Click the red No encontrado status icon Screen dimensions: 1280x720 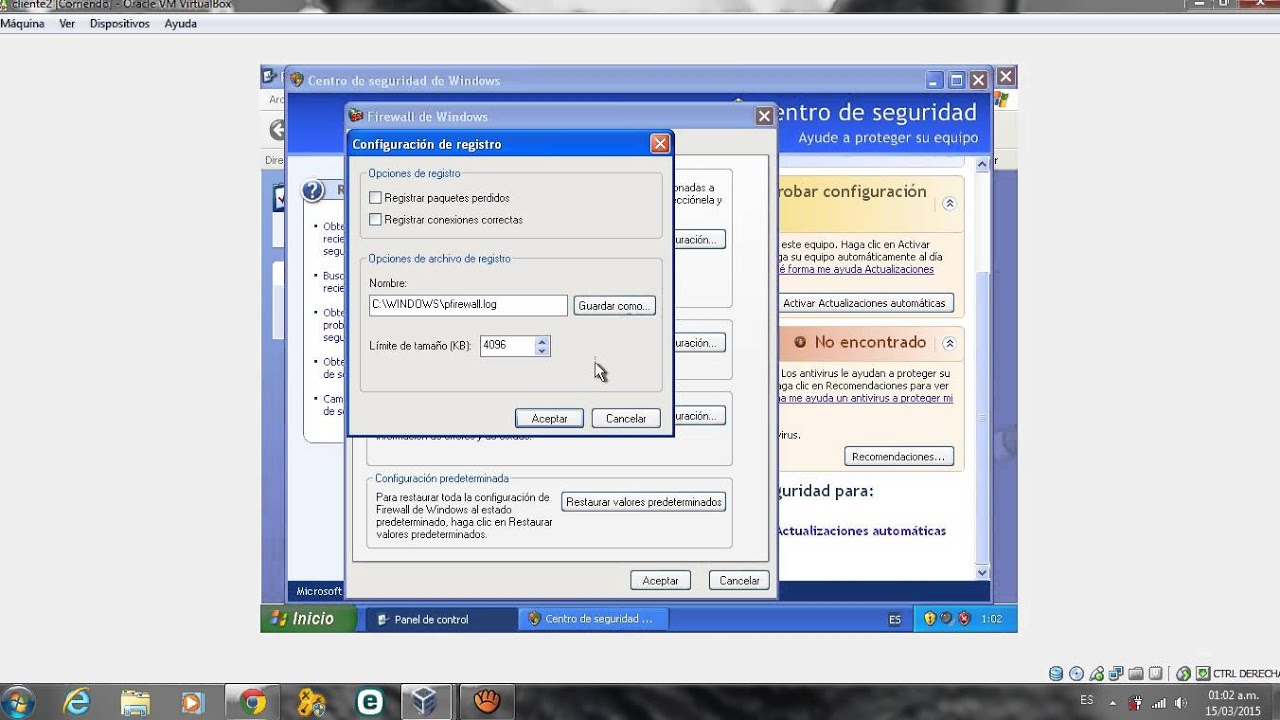[x=800, y=342]
